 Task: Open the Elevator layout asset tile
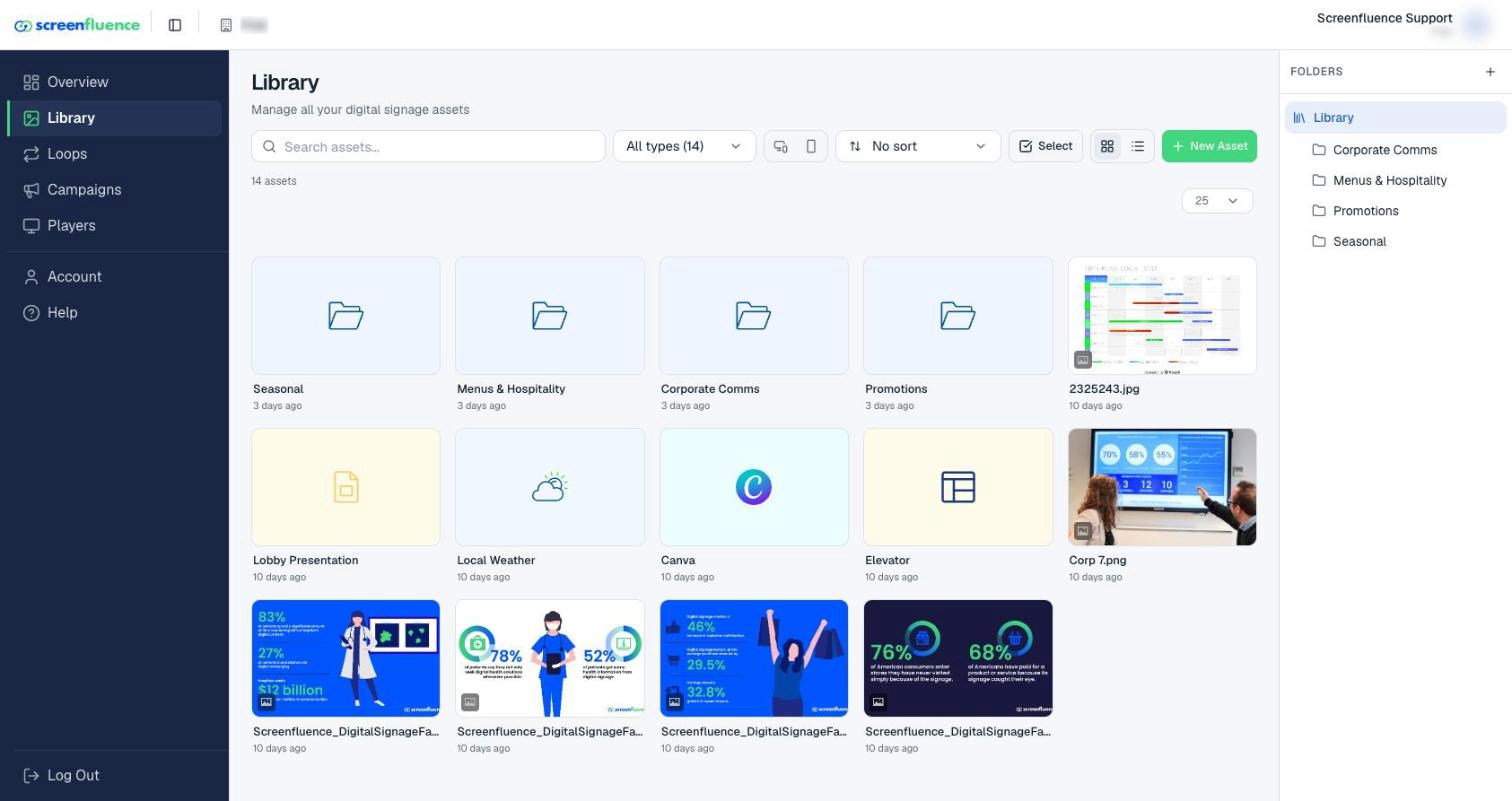point(958,487)
